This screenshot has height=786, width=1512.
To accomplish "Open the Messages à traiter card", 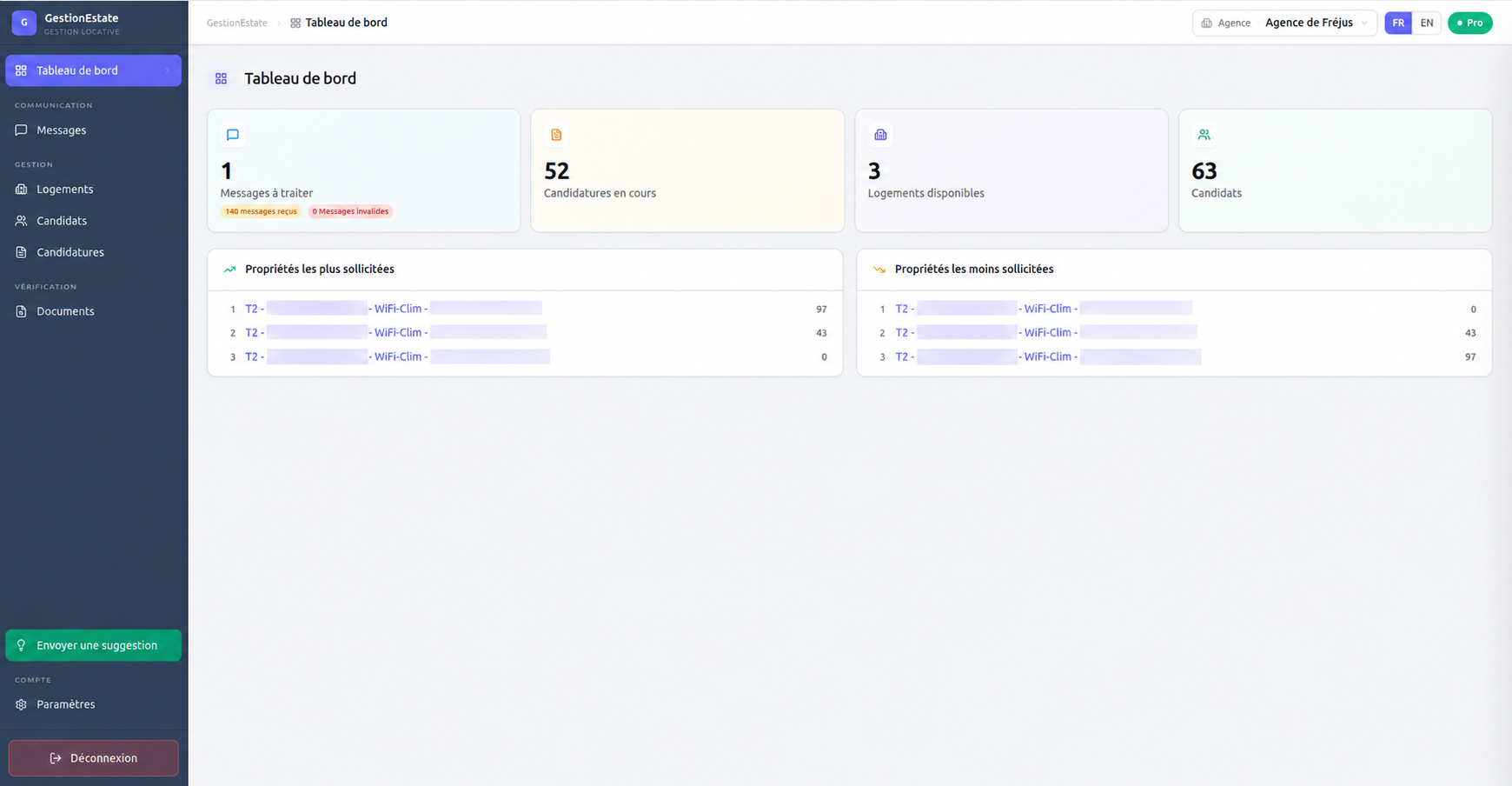I will coord(364,170).
